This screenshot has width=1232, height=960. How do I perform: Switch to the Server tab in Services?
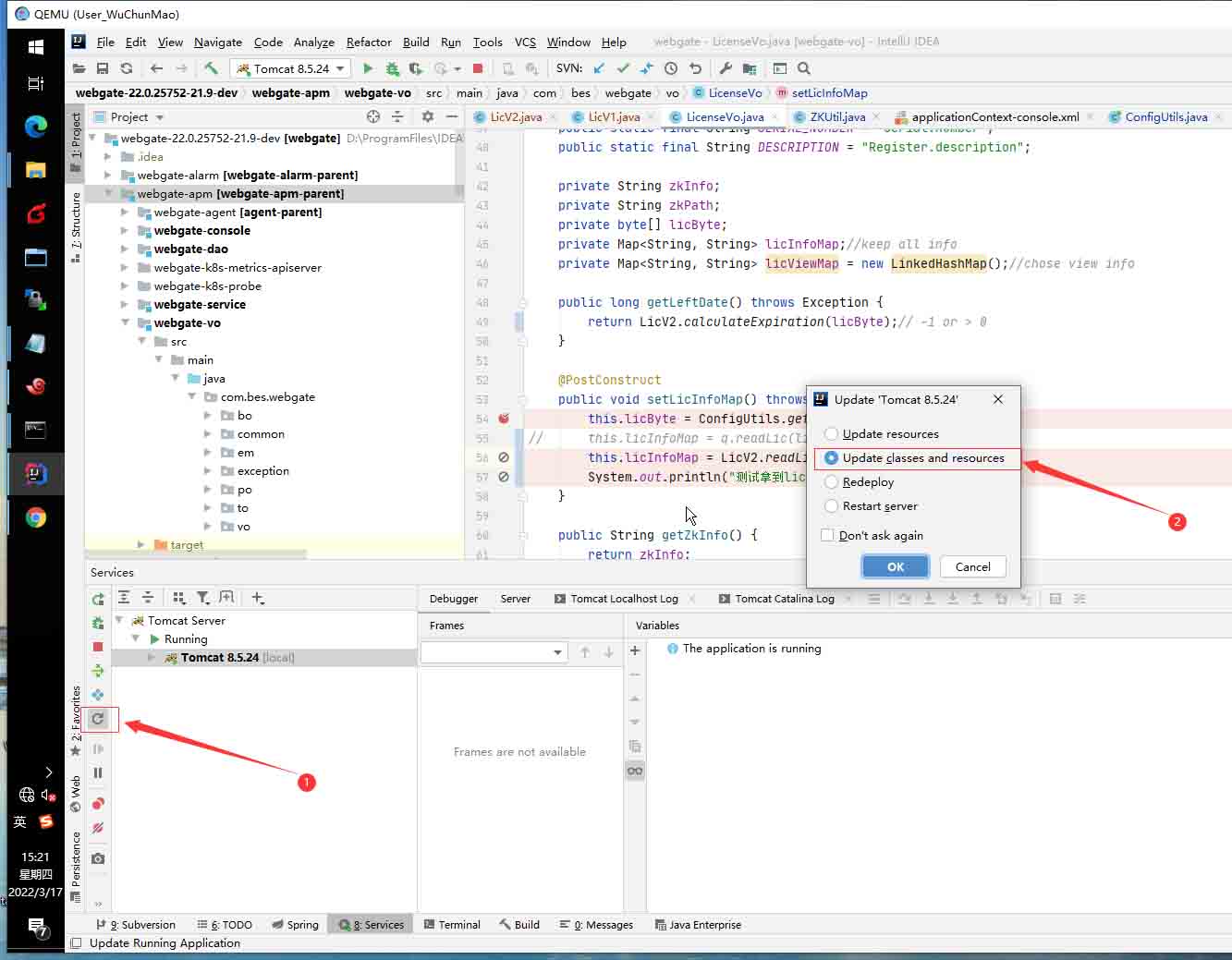pos(516,599)
